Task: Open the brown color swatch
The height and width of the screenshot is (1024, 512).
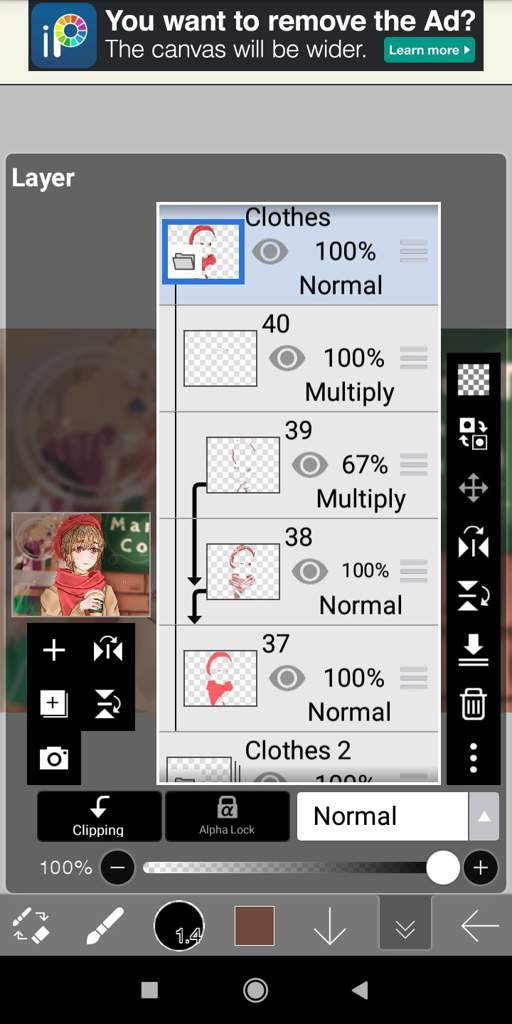Action: tap(255, 925)
